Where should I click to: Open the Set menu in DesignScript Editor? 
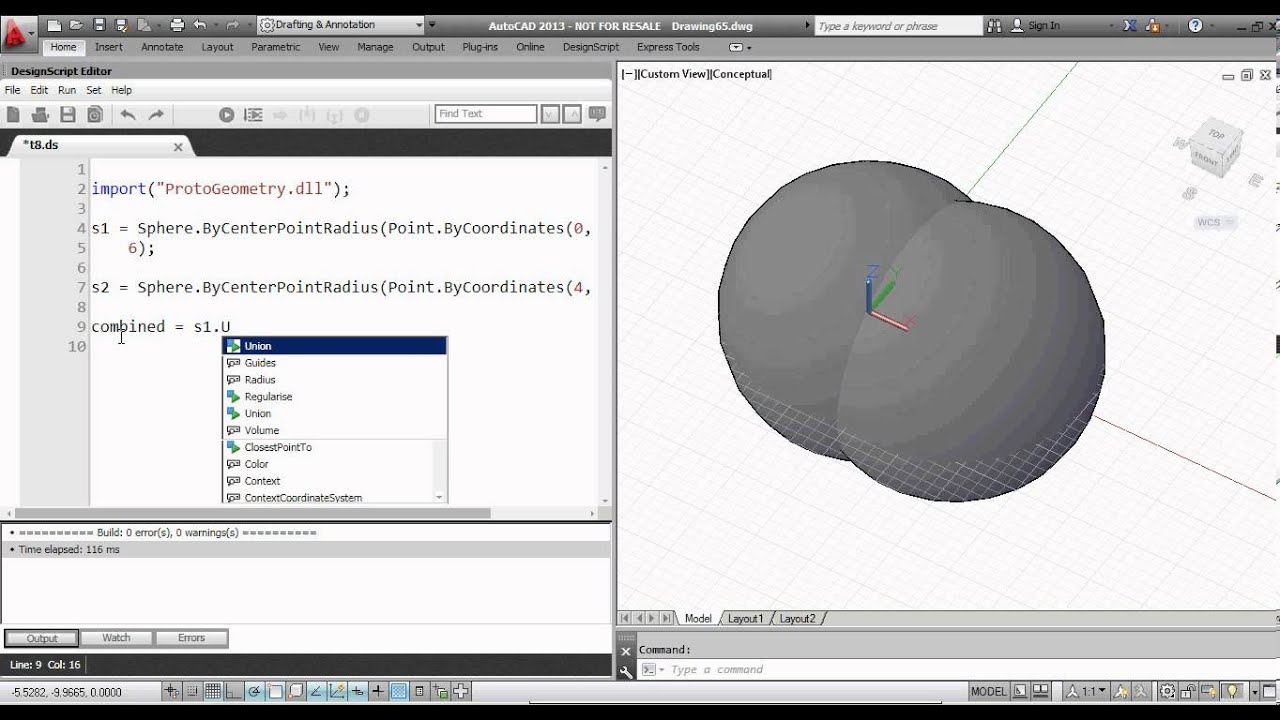click(x=93, y=90)
